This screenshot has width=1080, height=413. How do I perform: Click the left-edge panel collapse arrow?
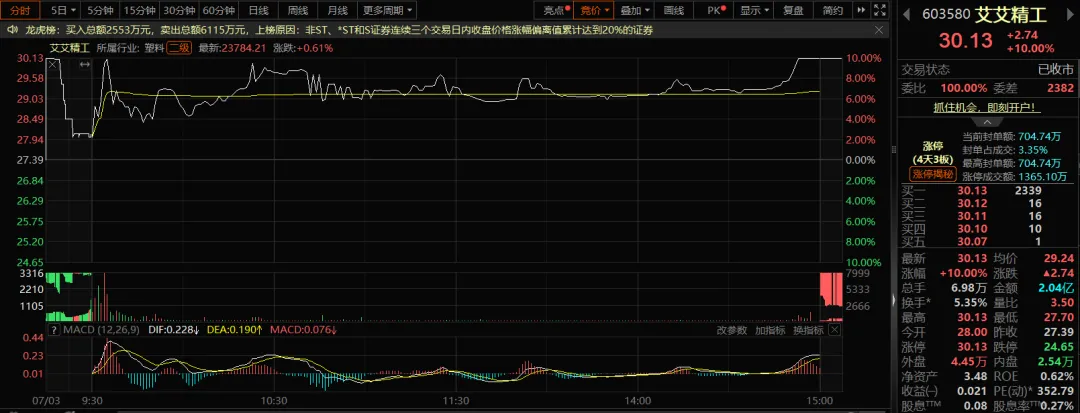(894, 301)
